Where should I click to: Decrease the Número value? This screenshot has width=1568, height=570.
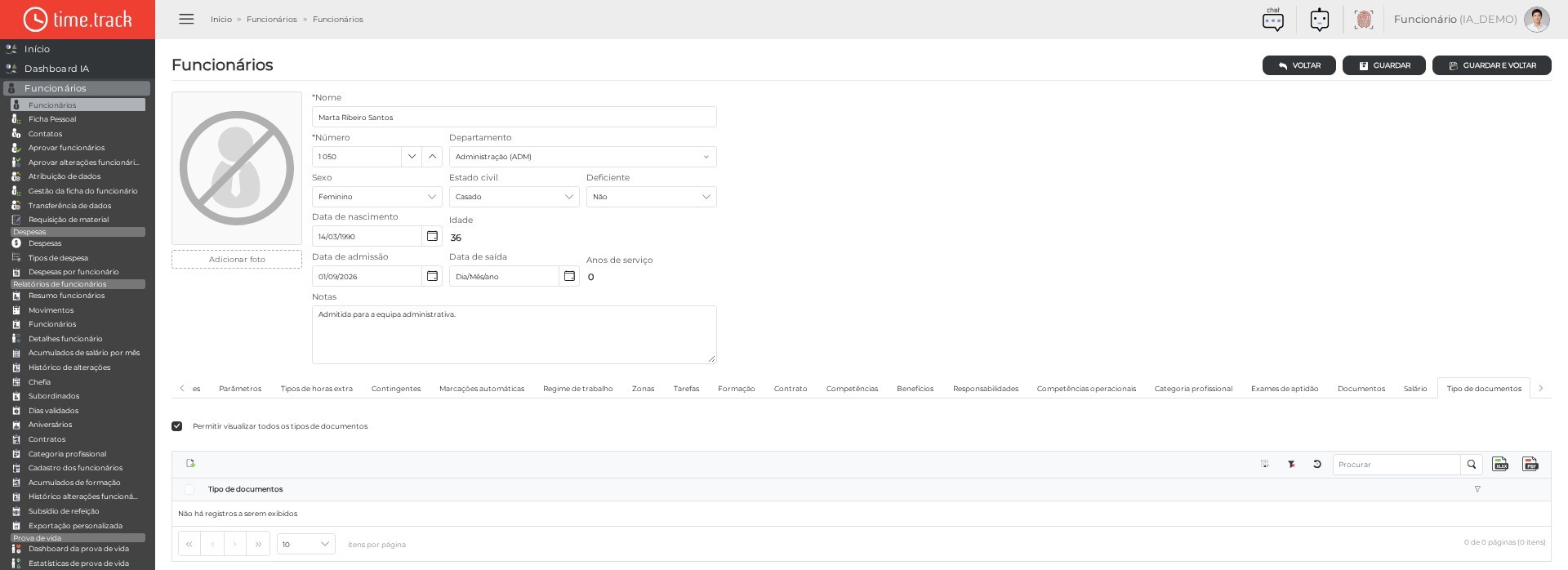[x=412, y=157]
